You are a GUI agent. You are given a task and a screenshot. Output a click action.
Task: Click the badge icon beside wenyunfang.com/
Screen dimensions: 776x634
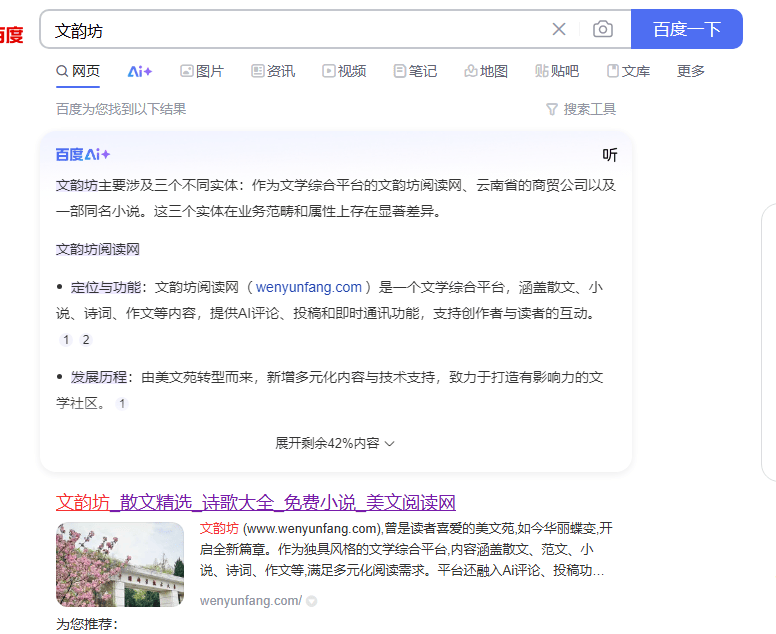point(311,601)
